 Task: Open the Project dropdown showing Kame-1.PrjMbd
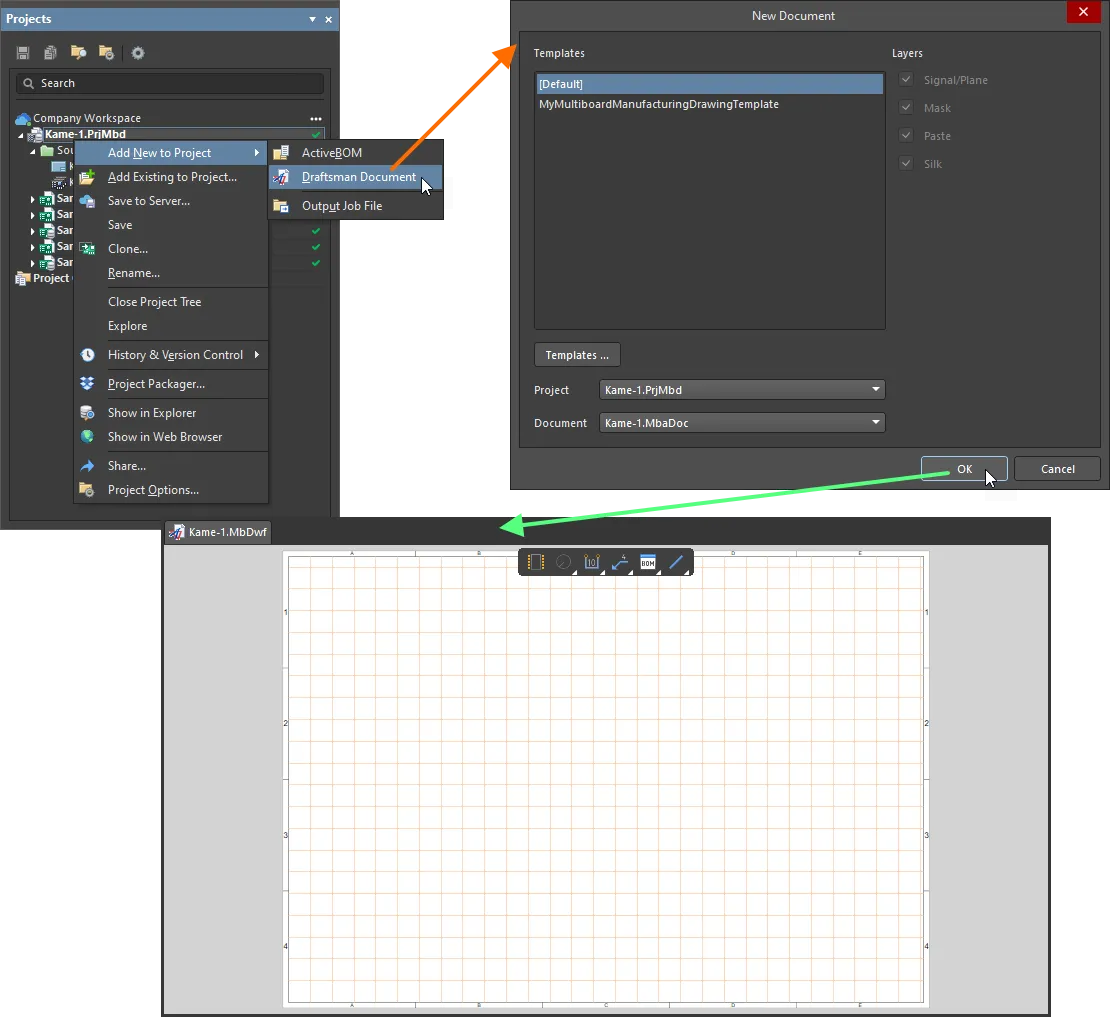click(742, 390)
